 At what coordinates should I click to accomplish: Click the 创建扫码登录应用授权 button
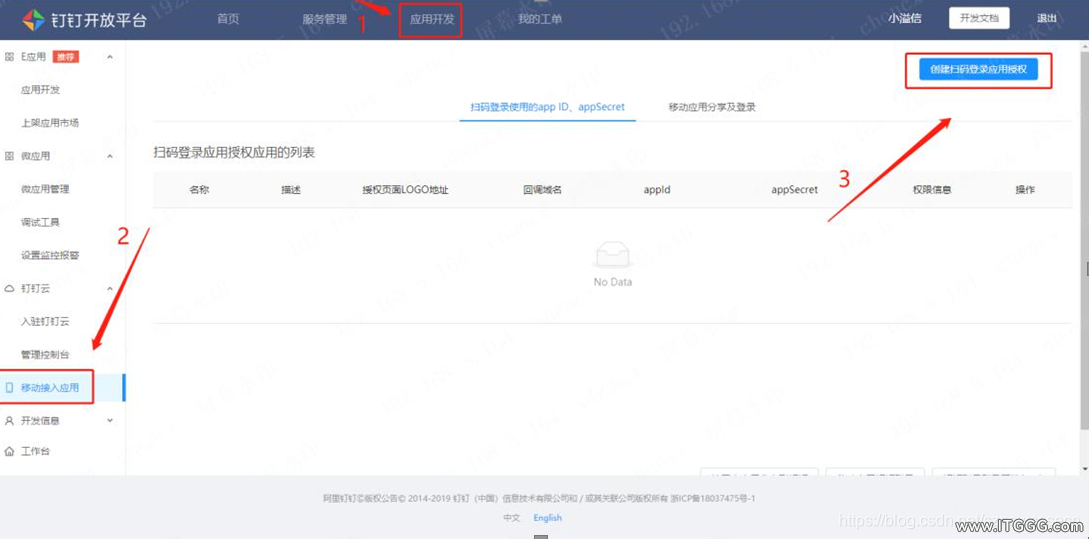(x=978, y=69)
